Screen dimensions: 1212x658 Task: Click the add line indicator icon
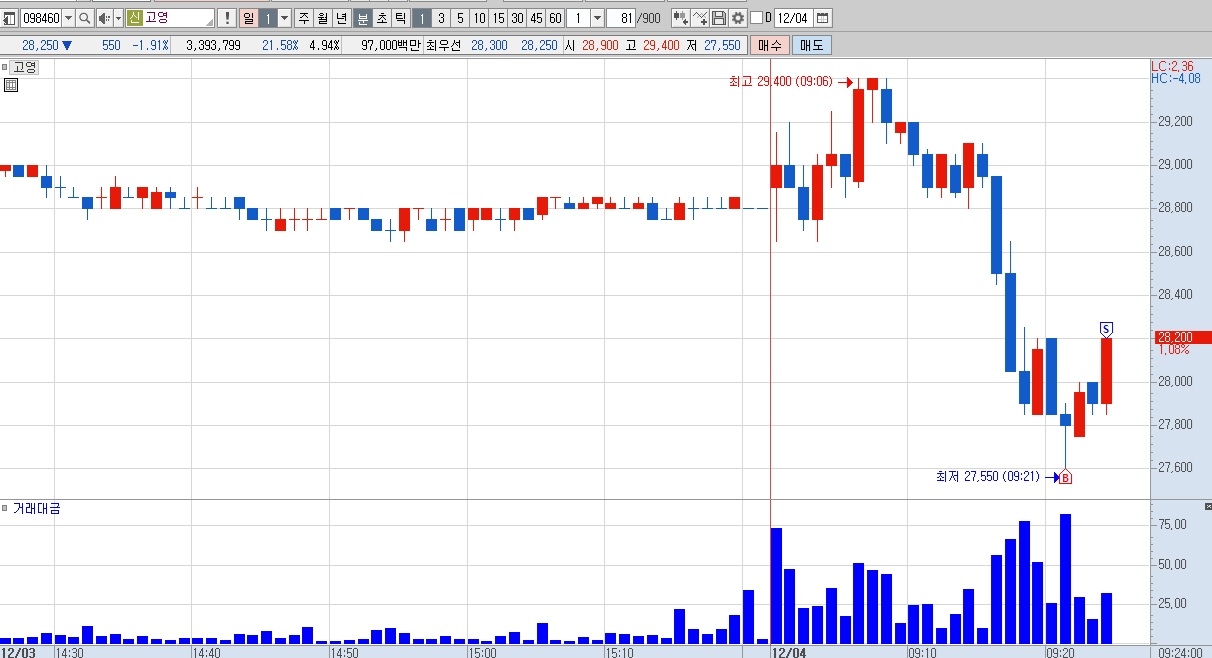click(x=700, y=18)
